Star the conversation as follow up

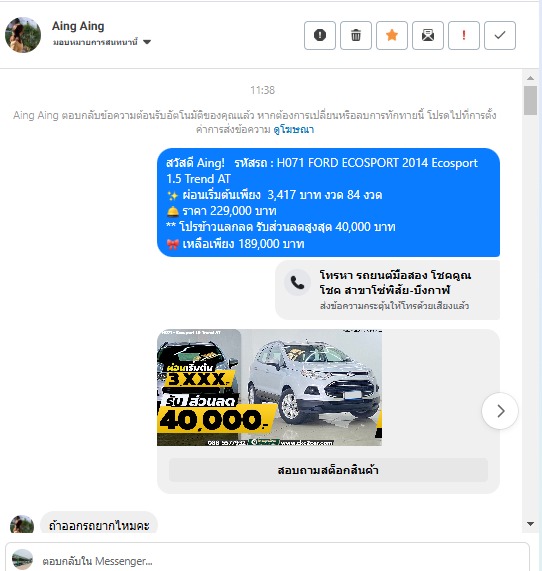[392, 35]
